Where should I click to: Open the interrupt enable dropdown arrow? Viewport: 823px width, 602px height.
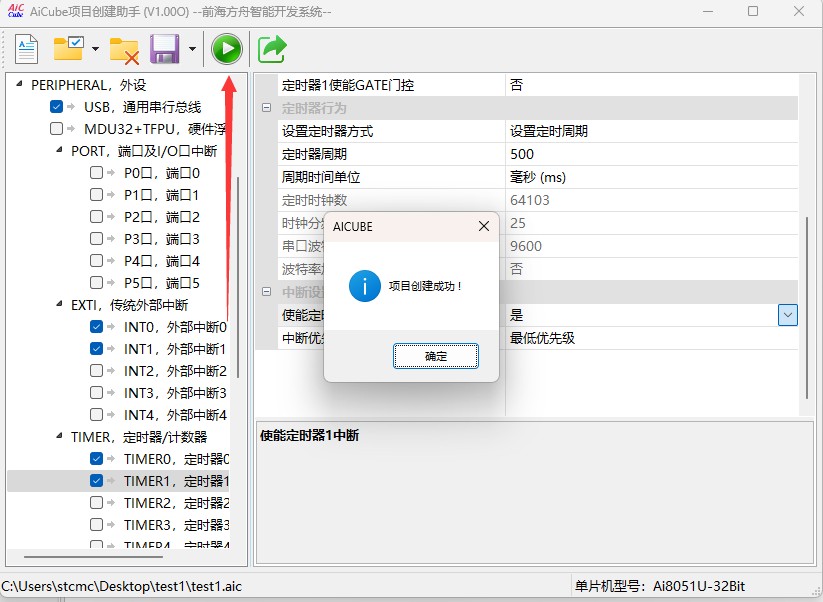tap(787, 315)
